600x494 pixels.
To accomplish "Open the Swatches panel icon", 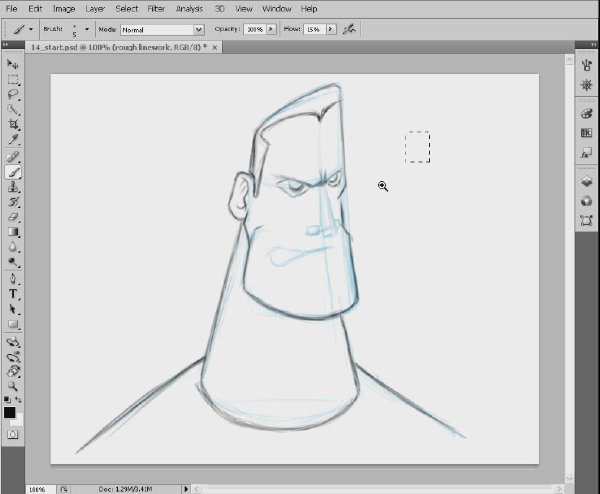I will [586, 133].
